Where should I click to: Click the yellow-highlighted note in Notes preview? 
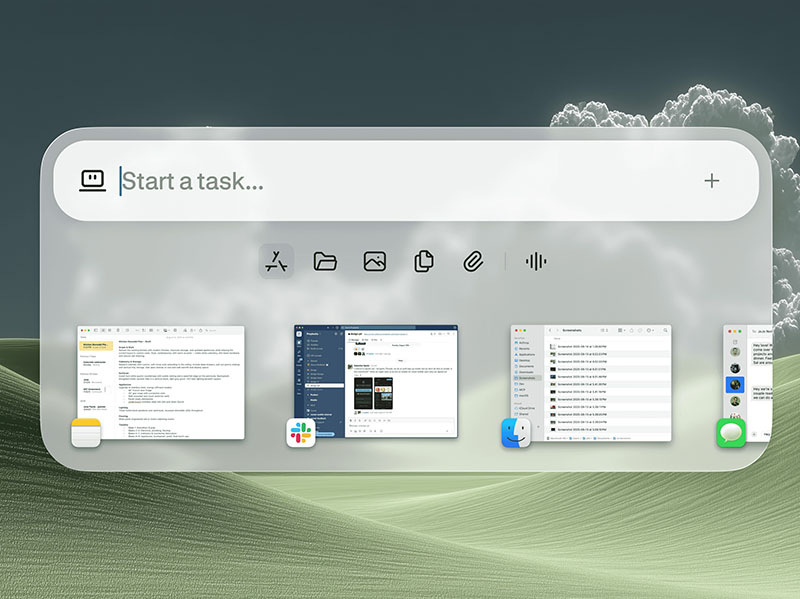click(97, 346)
